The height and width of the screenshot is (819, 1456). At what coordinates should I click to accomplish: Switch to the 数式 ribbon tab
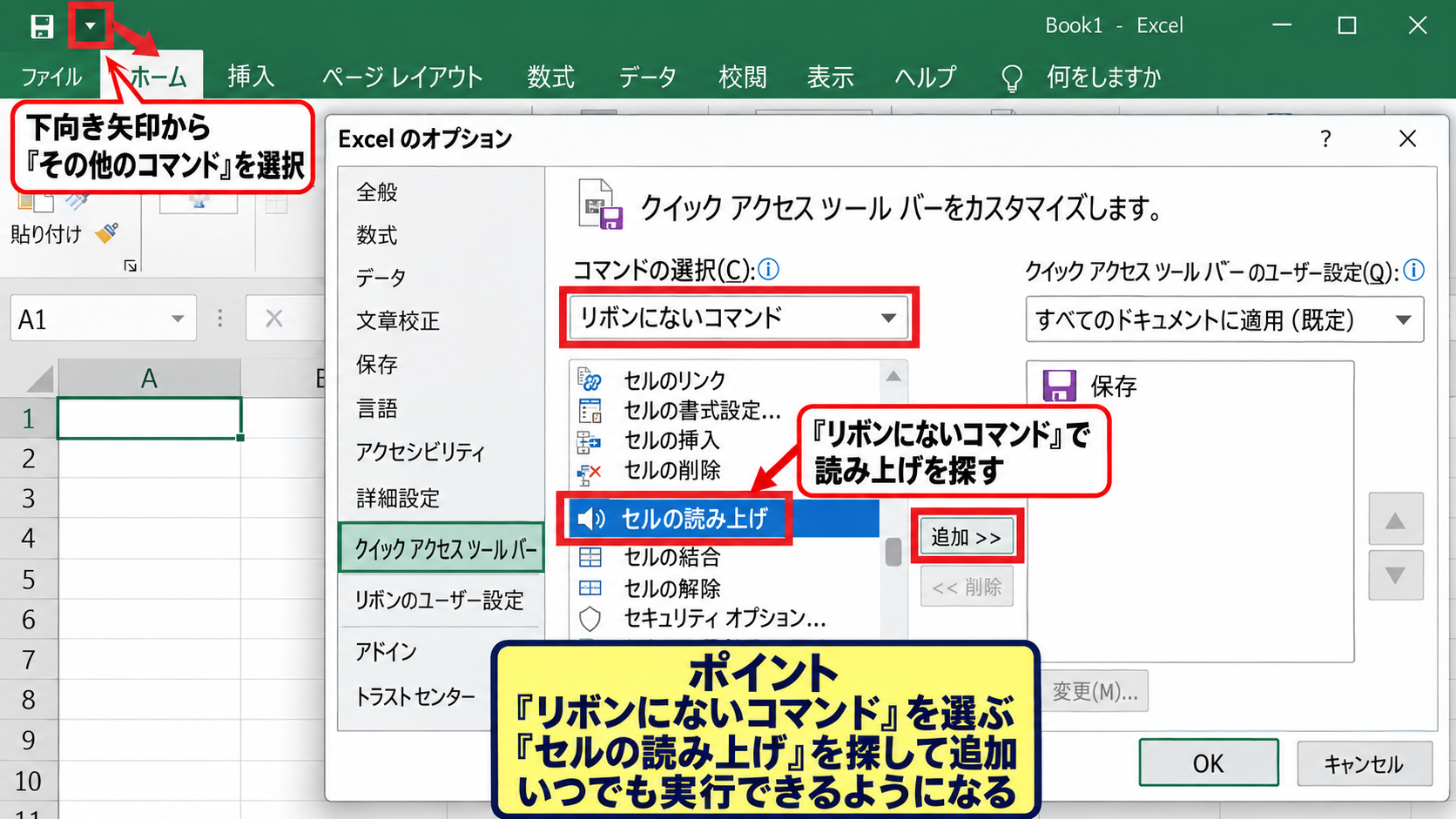[x=550, y=77]
